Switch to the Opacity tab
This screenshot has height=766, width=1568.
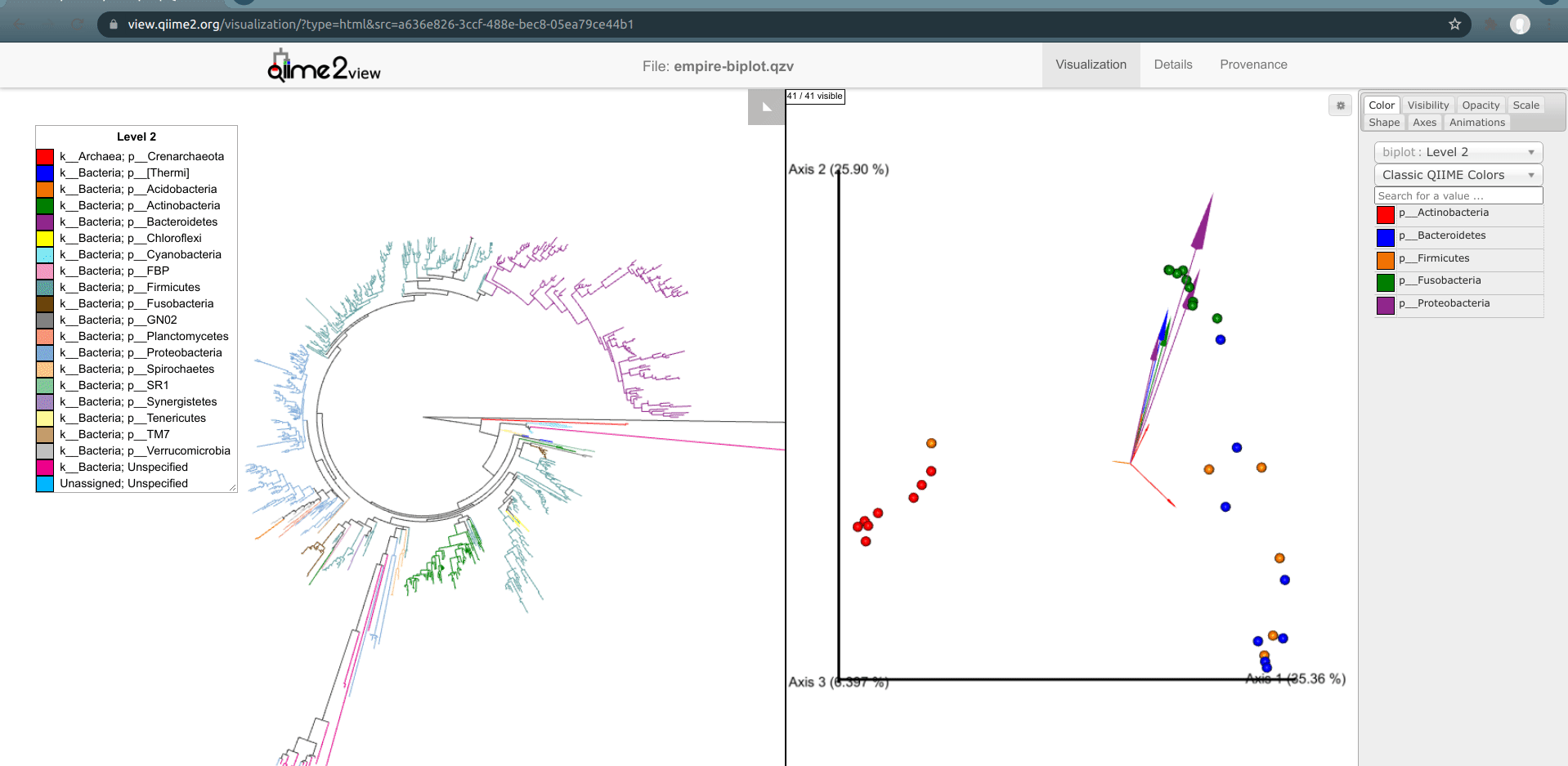pyautogui.click(x=1480, y=105)
